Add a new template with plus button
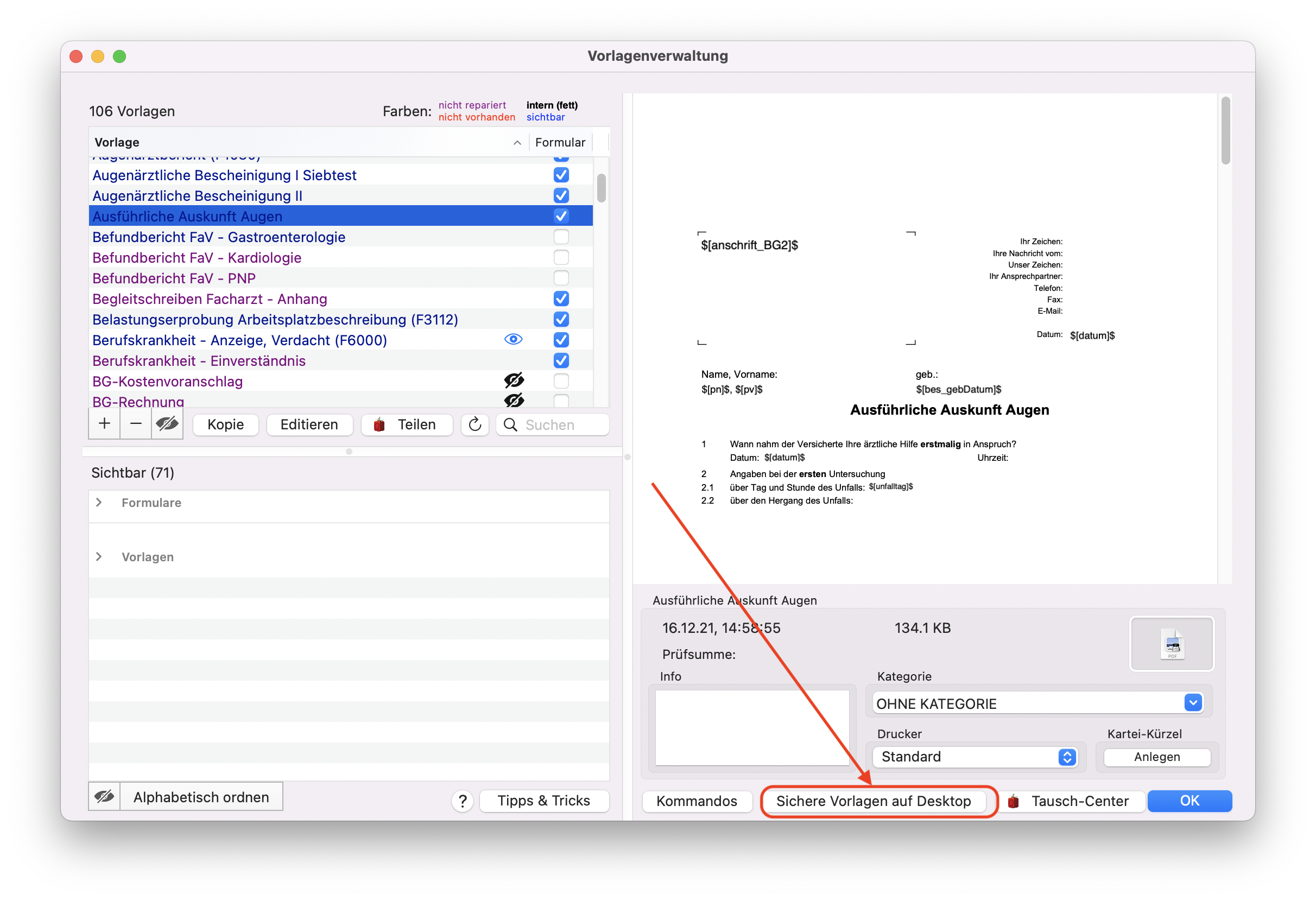Screen dimensions: 1316x901 (104, 424)
